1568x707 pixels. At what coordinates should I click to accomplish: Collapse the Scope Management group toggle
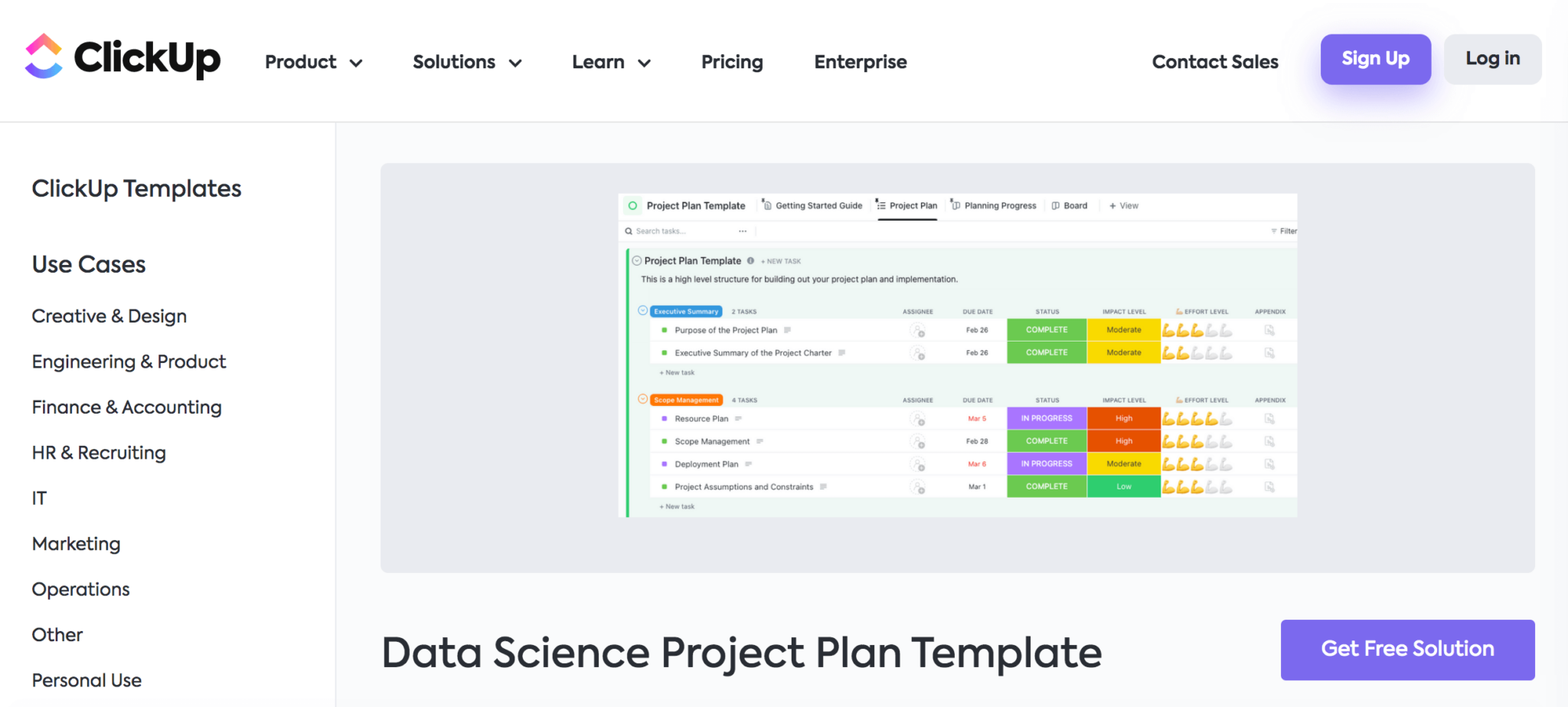click(x=643, y=399)
